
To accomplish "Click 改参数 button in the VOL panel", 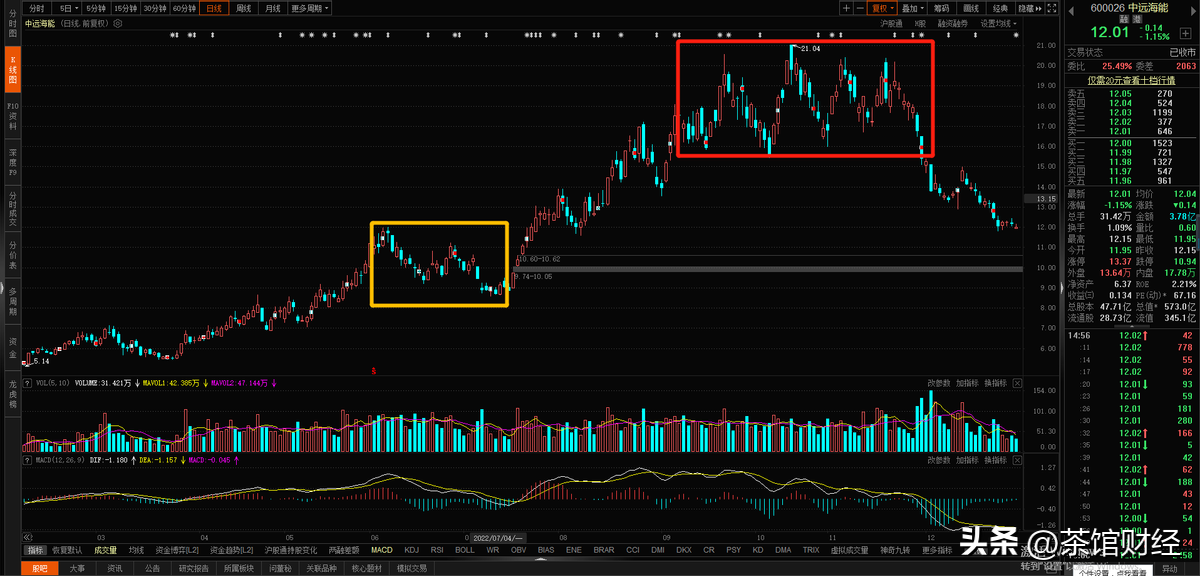I will pos(938,383).
